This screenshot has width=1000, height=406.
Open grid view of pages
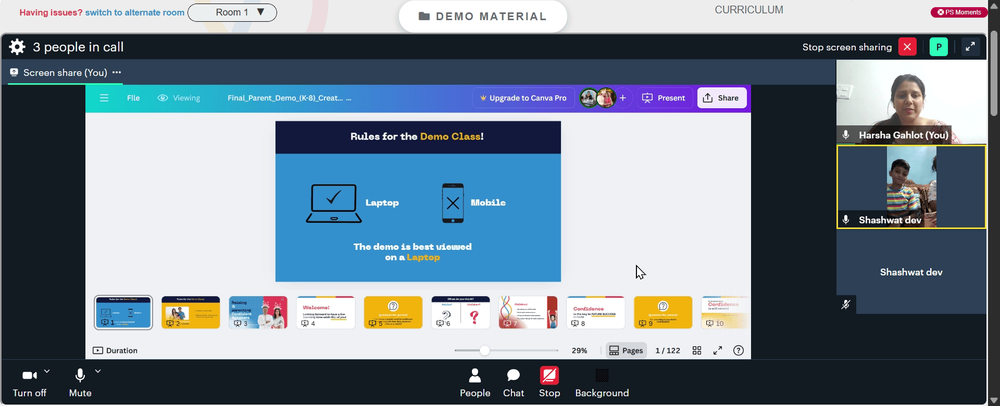coord(697,351)
